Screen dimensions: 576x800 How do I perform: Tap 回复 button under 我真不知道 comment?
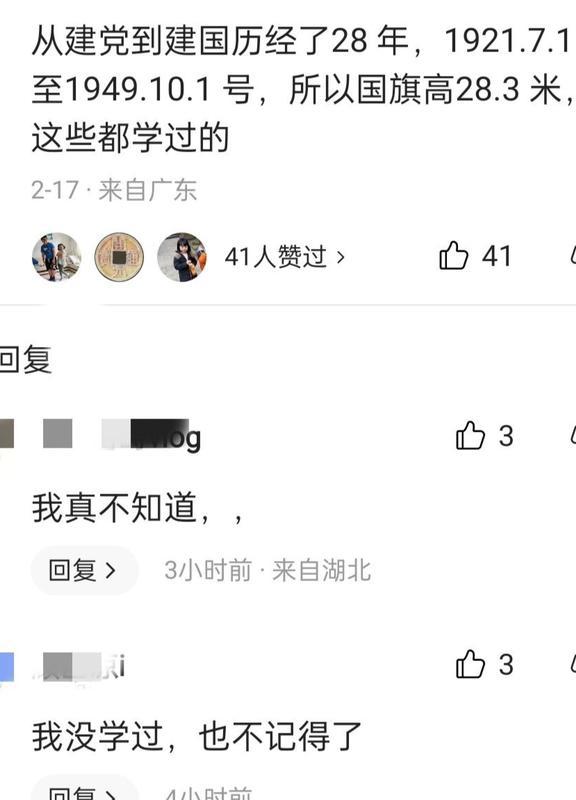click(x=84, y=570)
